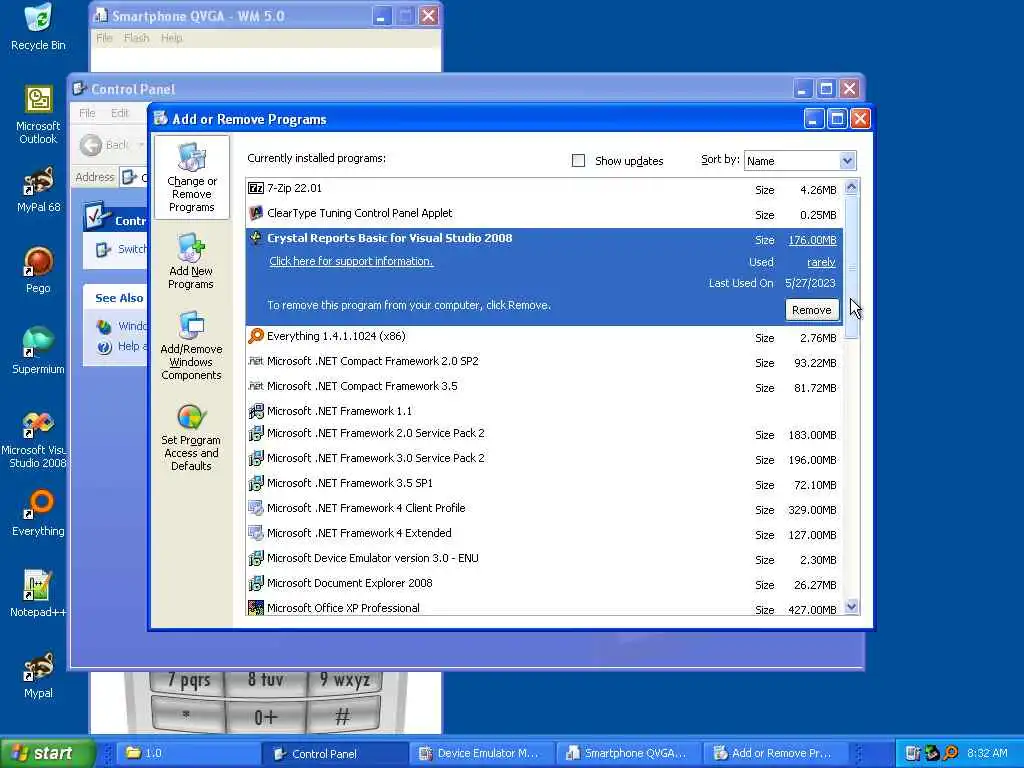The width and height of the screenshot is (1024, 768).
Task: Open Add New Programs in the sidebar
Action: coord(191,261)
